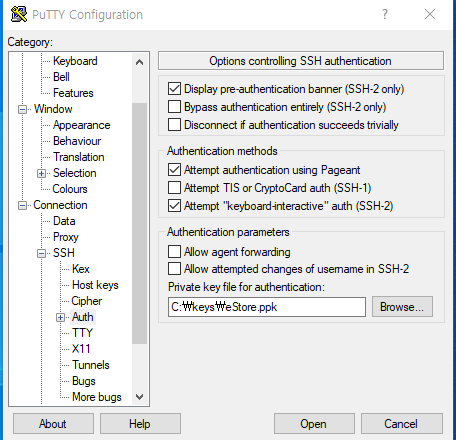The width and height of the screenshot is (456, 440).
Task: Click the Help button
Action: pyautogui.click(x=140, y=424)
